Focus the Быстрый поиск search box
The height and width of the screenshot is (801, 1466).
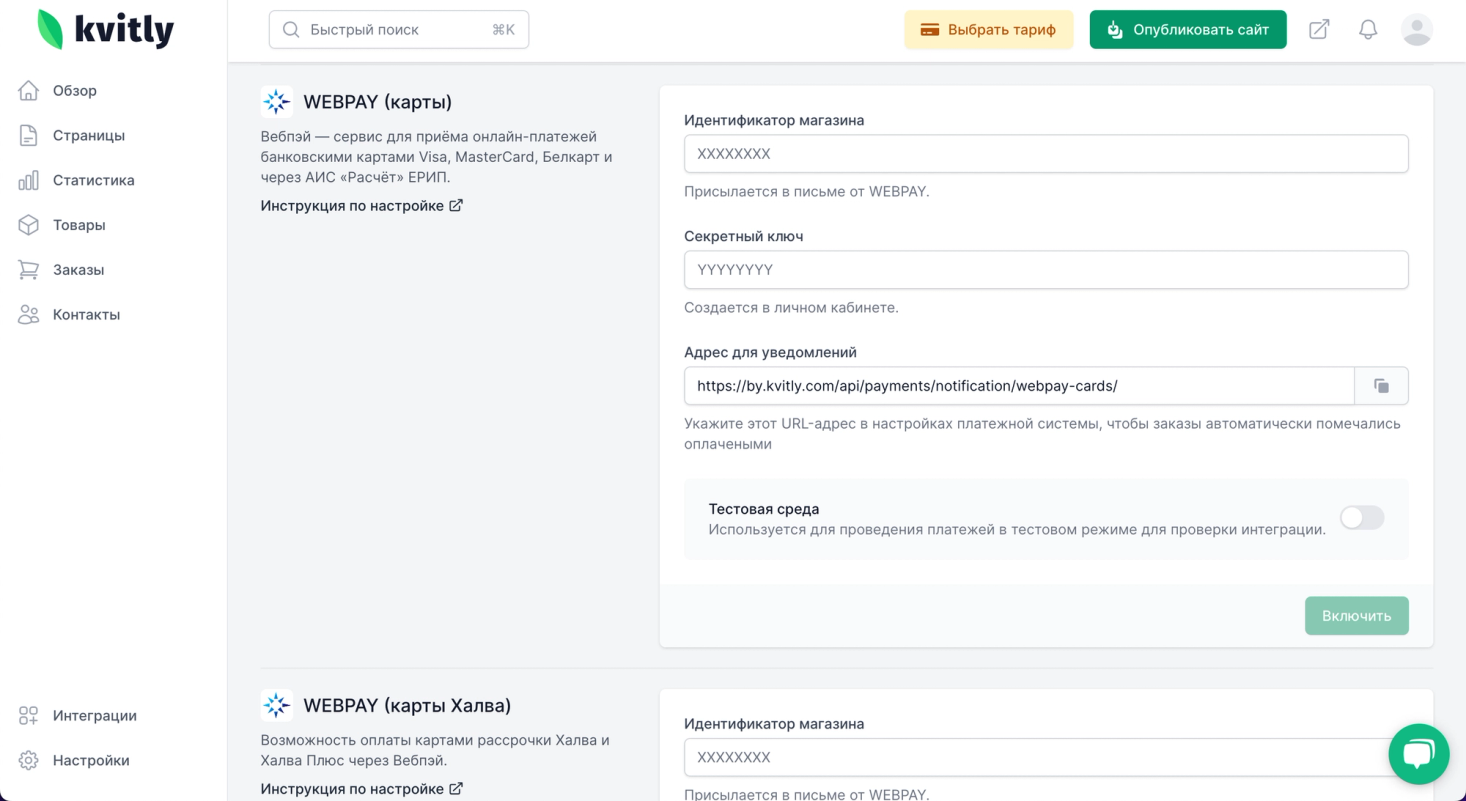point(398,30)
